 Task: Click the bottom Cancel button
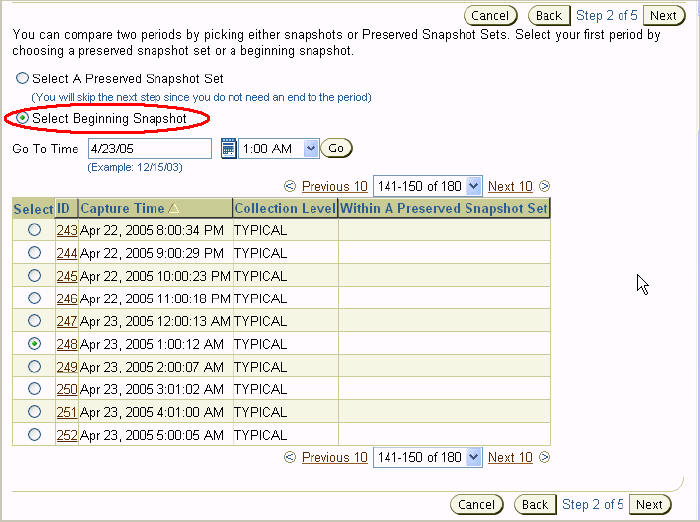click(476, 505)
